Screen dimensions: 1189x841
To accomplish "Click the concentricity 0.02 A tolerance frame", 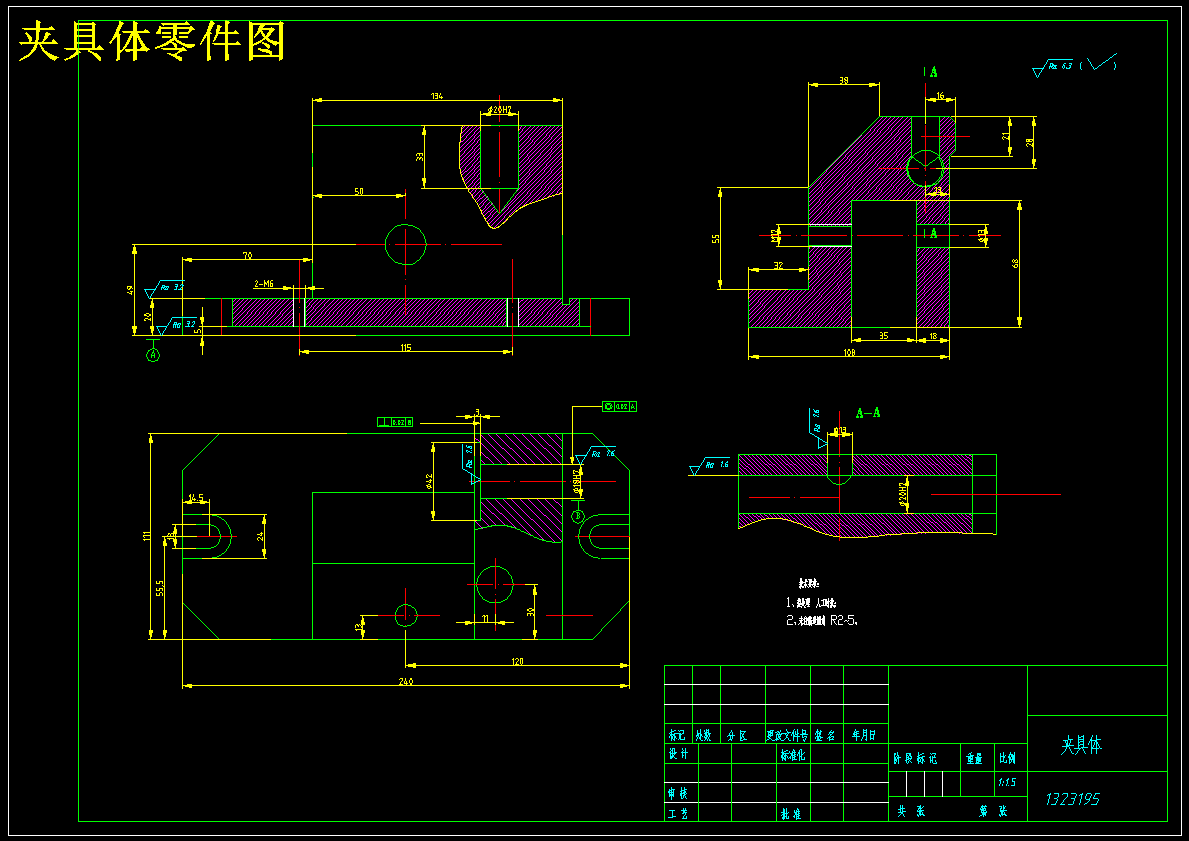I will tap(620, 406).
